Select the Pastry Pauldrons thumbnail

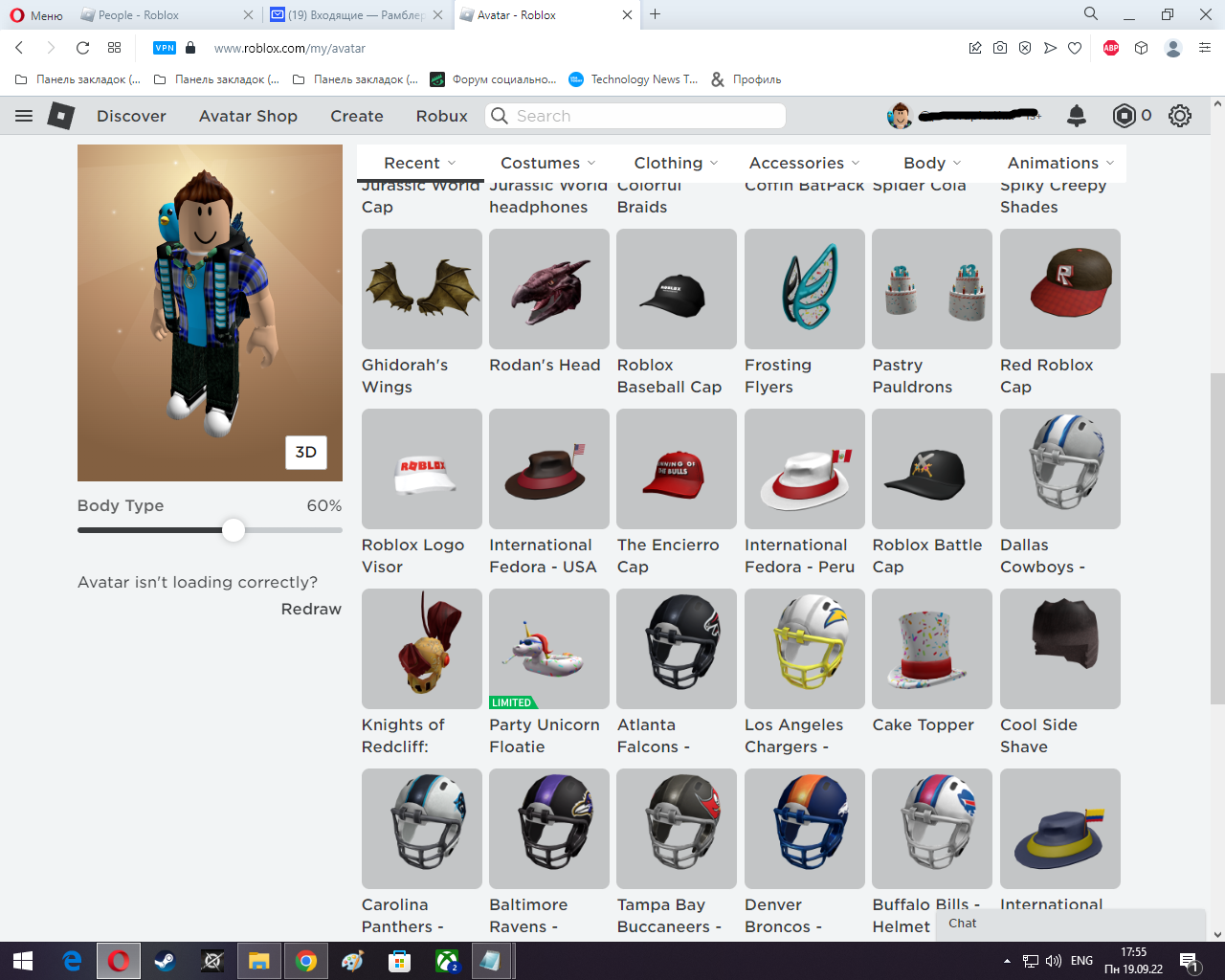click(932, 289)
